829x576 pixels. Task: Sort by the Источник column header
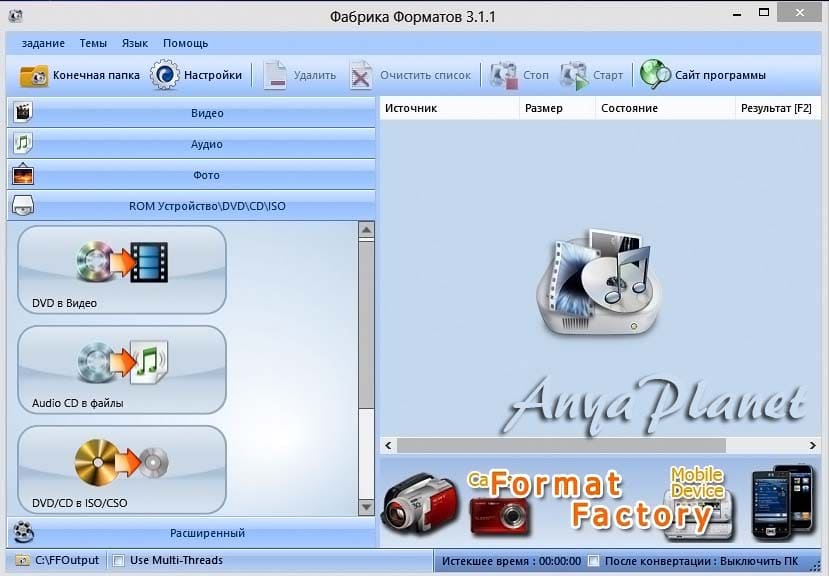tap(449, 108)
